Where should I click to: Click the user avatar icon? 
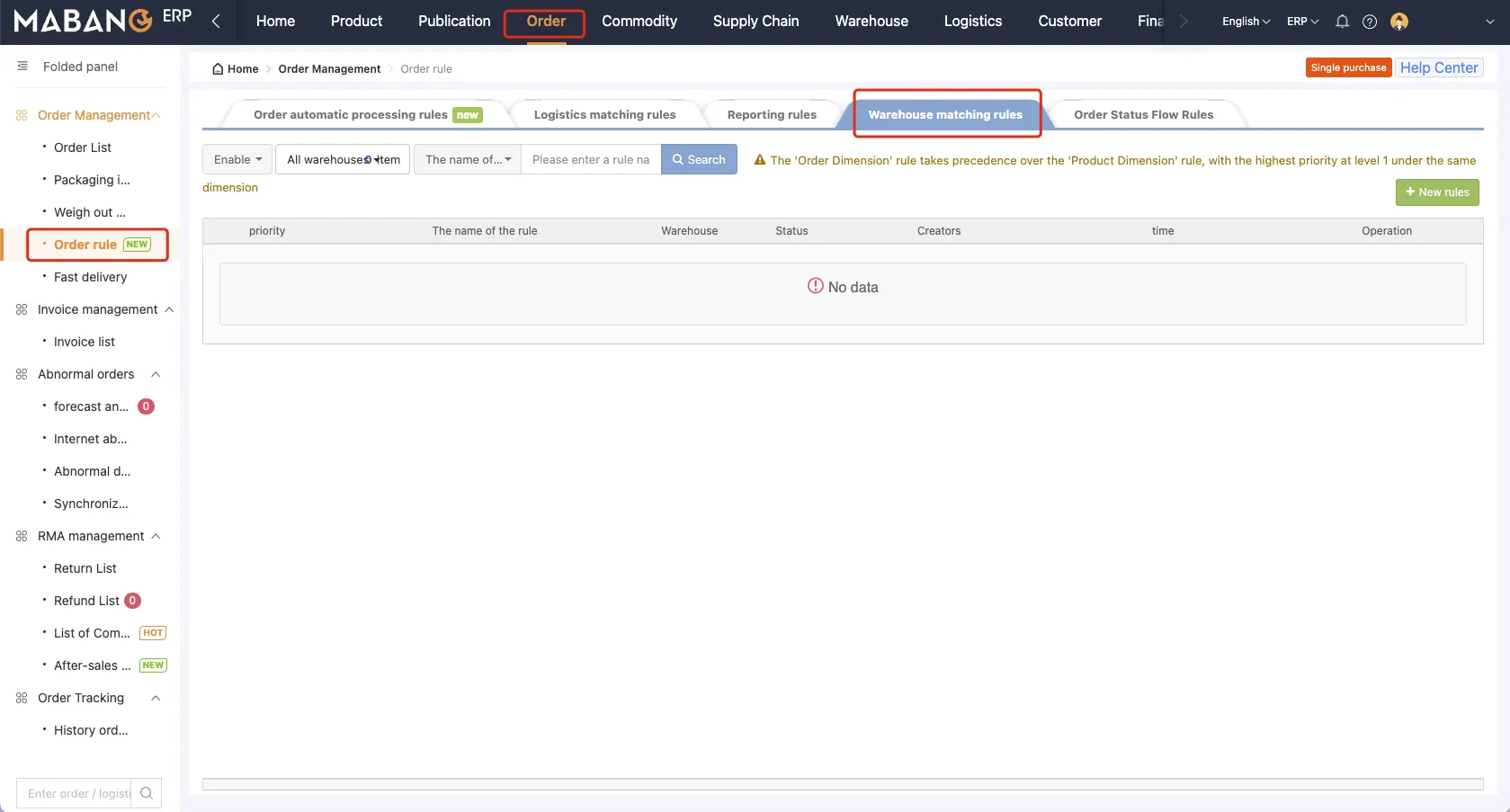click(1398, 22)
